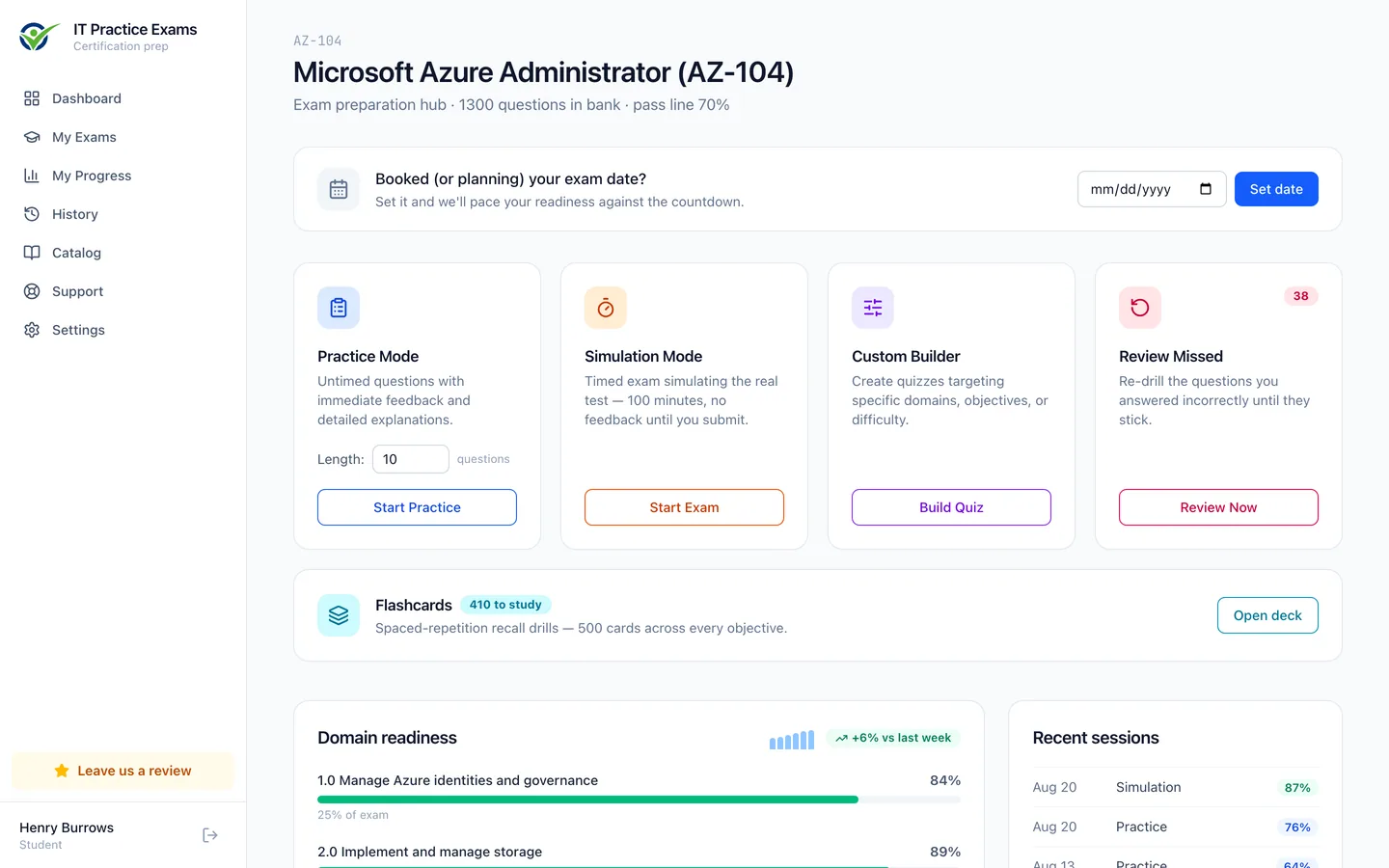Open My Progress page
The width and height of the screenshot is (1389, 868).
tap(123, 176)
